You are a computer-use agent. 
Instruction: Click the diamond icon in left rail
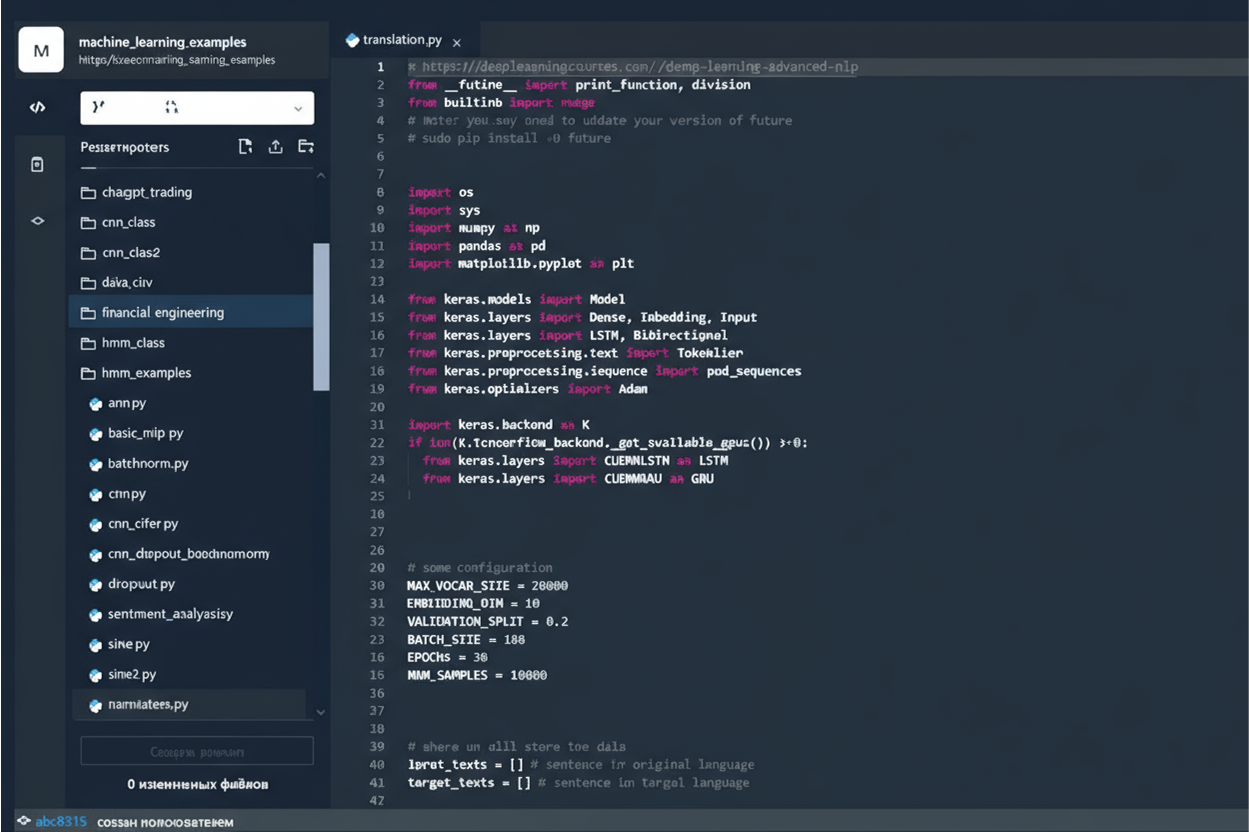(37, 221)
